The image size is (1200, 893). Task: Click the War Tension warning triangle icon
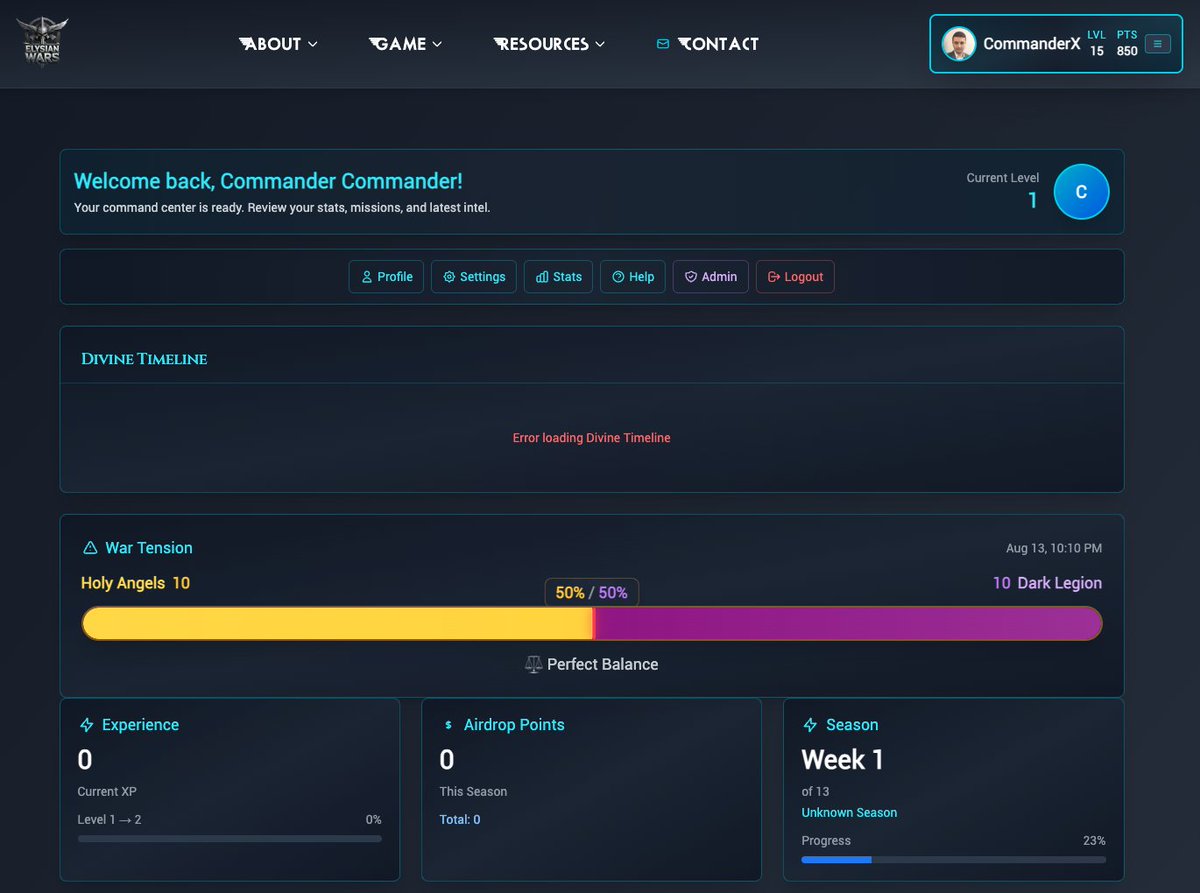pyautogui.click(x=90, y=548)
